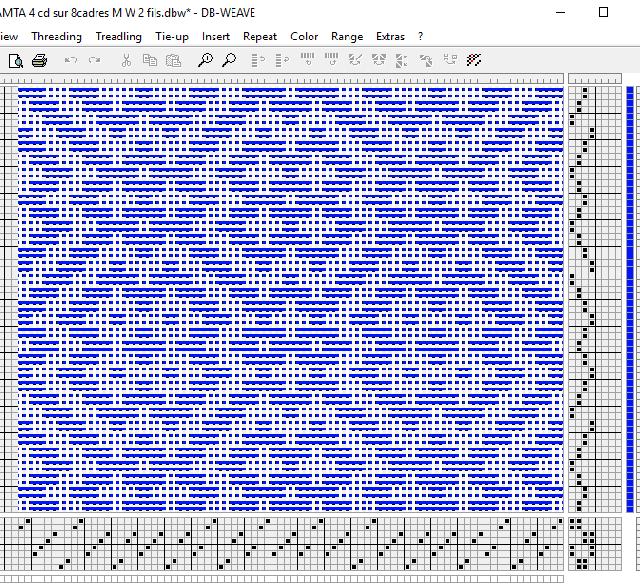This screenshot has width=640, height=585.
Task: Expand the Repeat menu dropdown
Action: [x=260, y=36]
